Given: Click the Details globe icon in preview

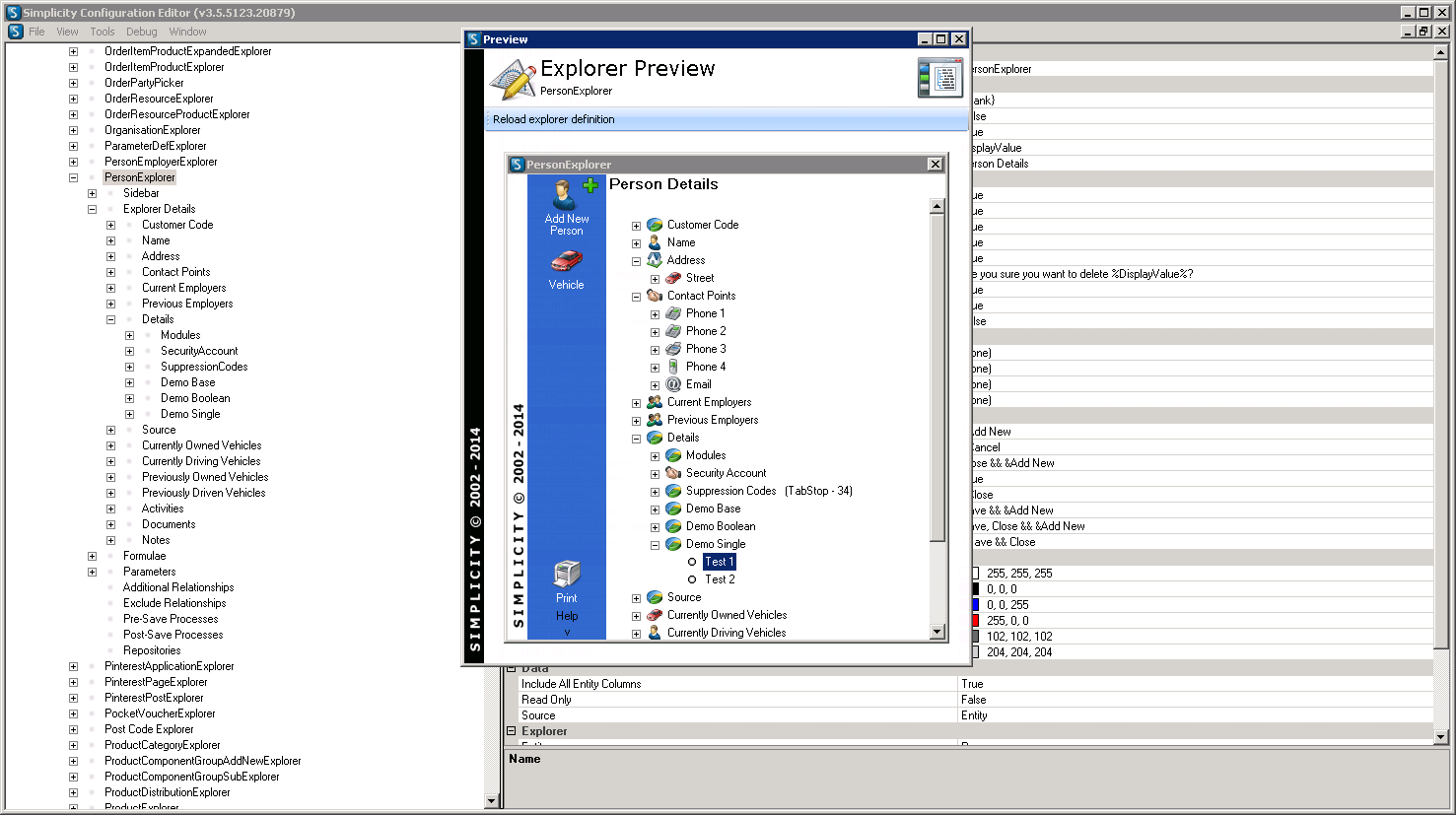Looking at the screenshot, I should pyautogui.click(x=655, y=438).
